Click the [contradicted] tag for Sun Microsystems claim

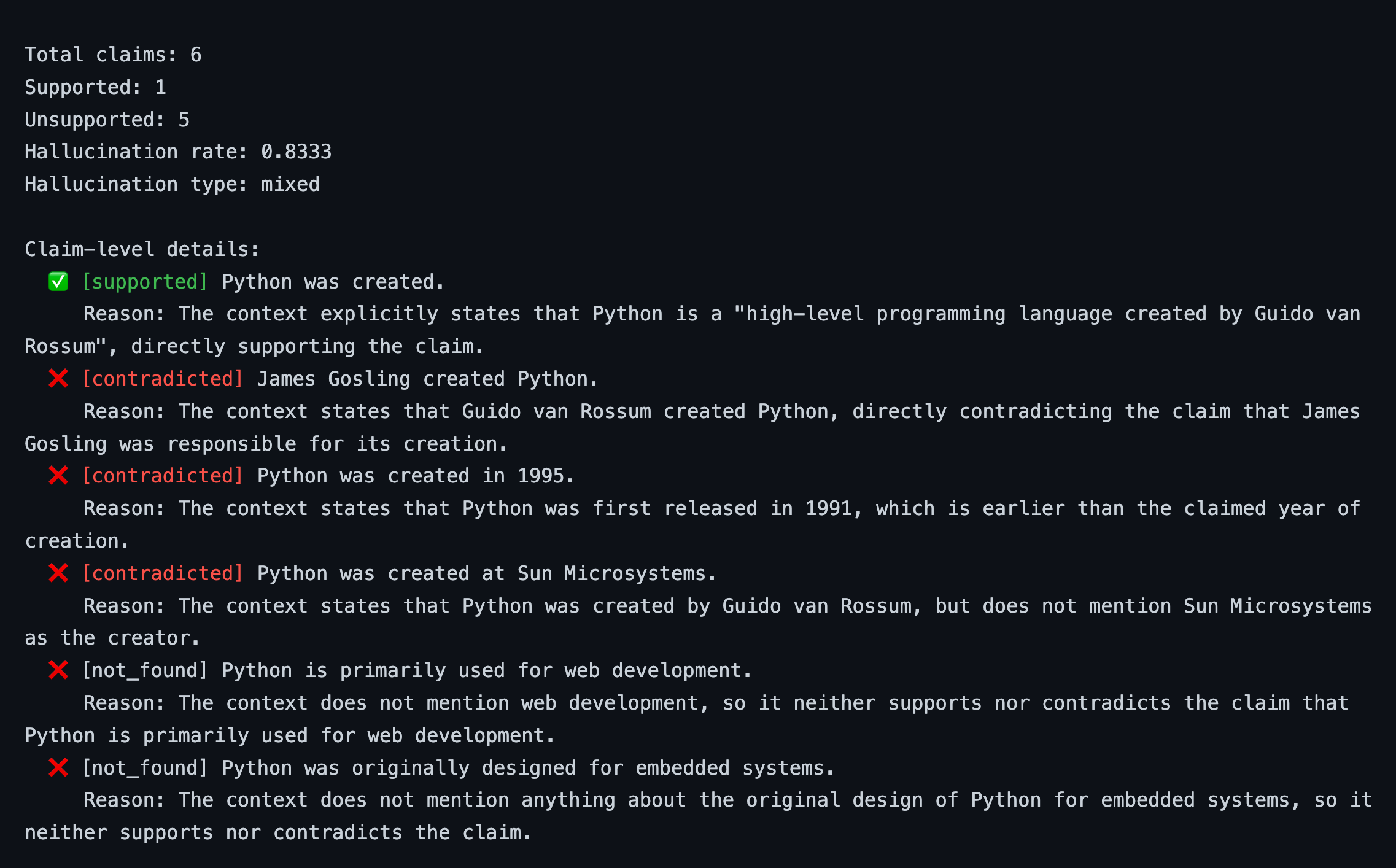click(x=163, y=573)
